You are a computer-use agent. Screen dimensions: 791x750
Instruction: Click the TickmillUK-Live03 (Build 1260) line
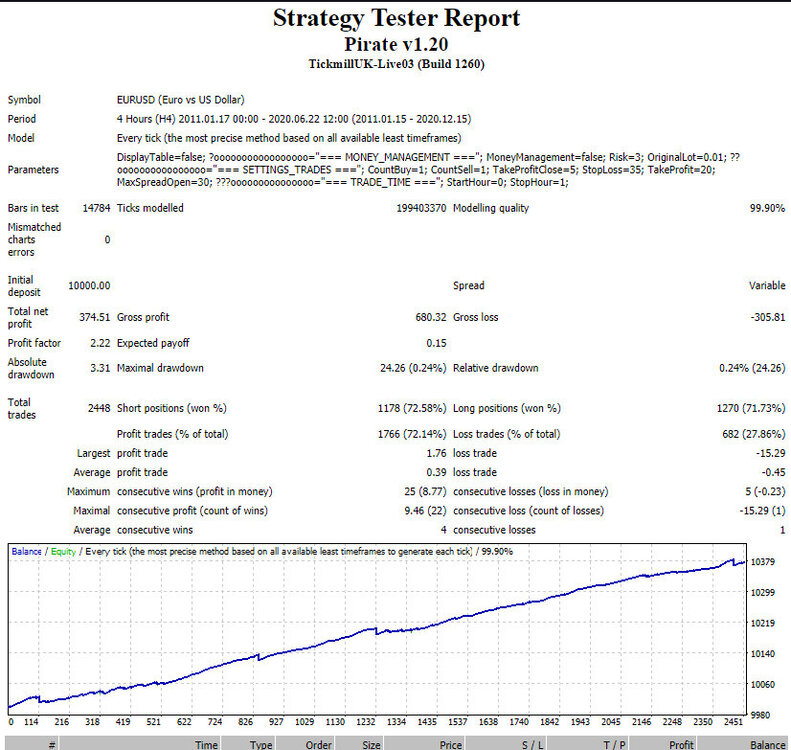point(397,64)
